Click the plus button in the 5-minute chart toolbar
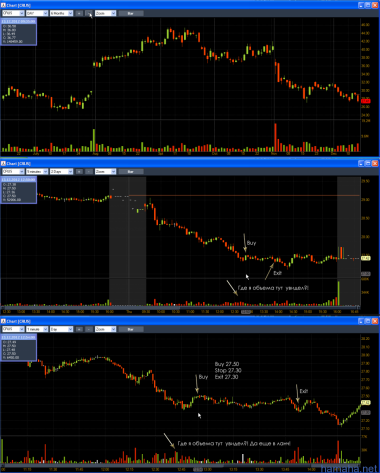This screenshot has height=473, width=380. coord(79,171)
